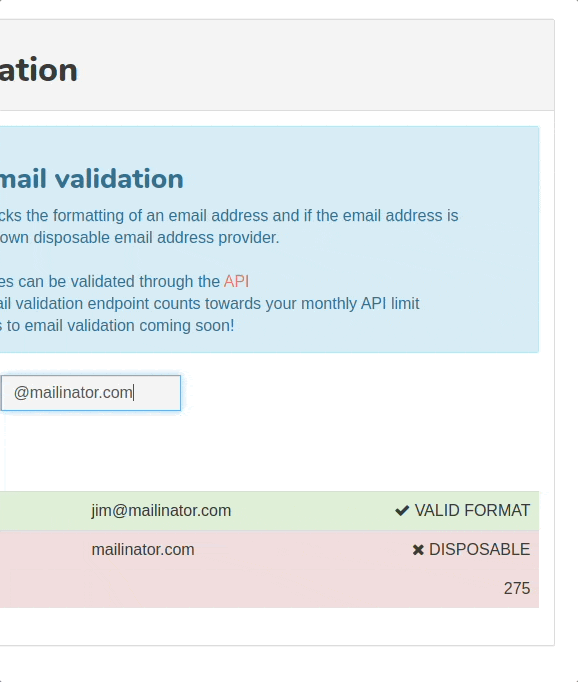Click the X icon beside DISPOSABLE
Image resolution: width=578 pixels, height=682 pixels.
418,550
